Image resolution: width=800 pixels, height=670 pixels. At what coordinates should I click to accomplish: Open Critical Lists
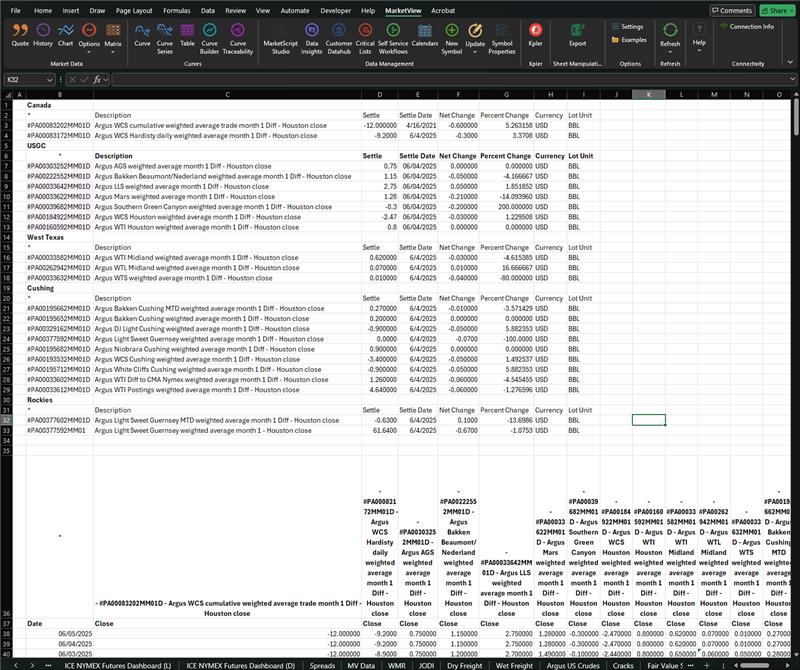click(x=365, y=39)
